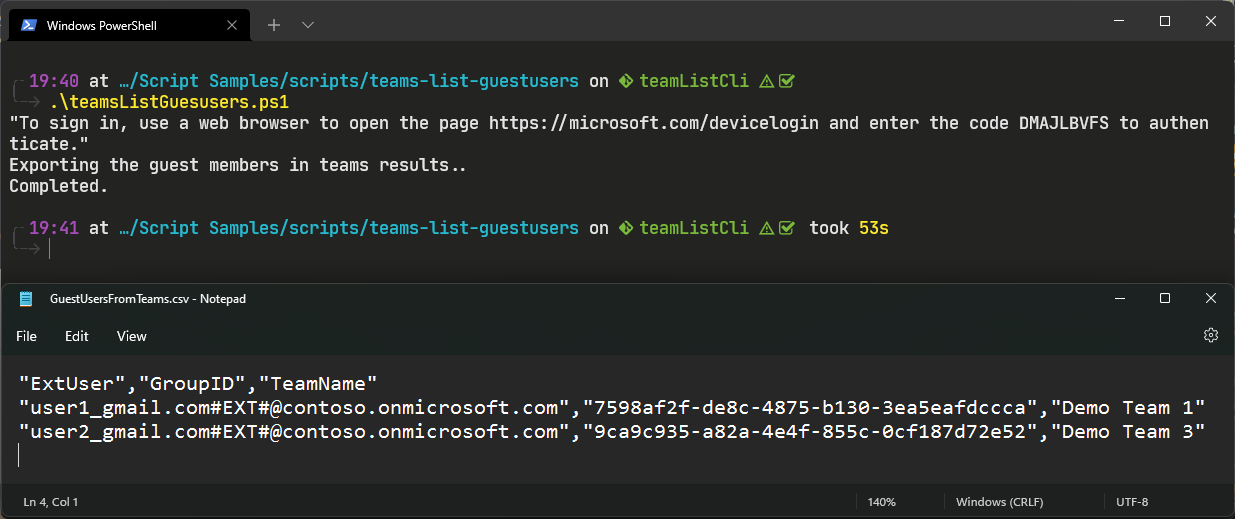
Task: Click the device code DMAJLBVFS
Action: pyautogui.click(x=1063, y=123)
